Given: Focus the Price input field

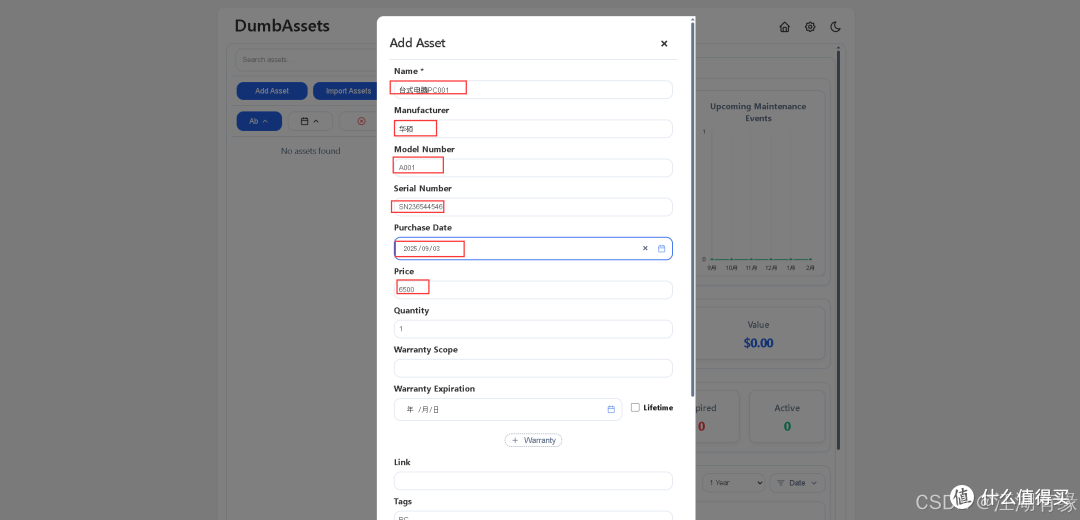Looking at the screenshot, I should pos(533,290).
